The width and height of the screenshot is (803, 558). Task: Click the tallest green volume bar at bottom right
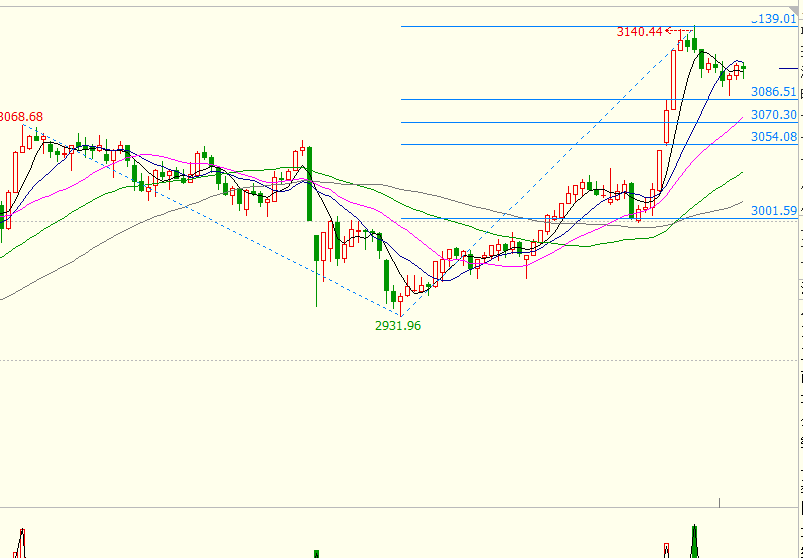pyautogui.click(x=694, y=541)
